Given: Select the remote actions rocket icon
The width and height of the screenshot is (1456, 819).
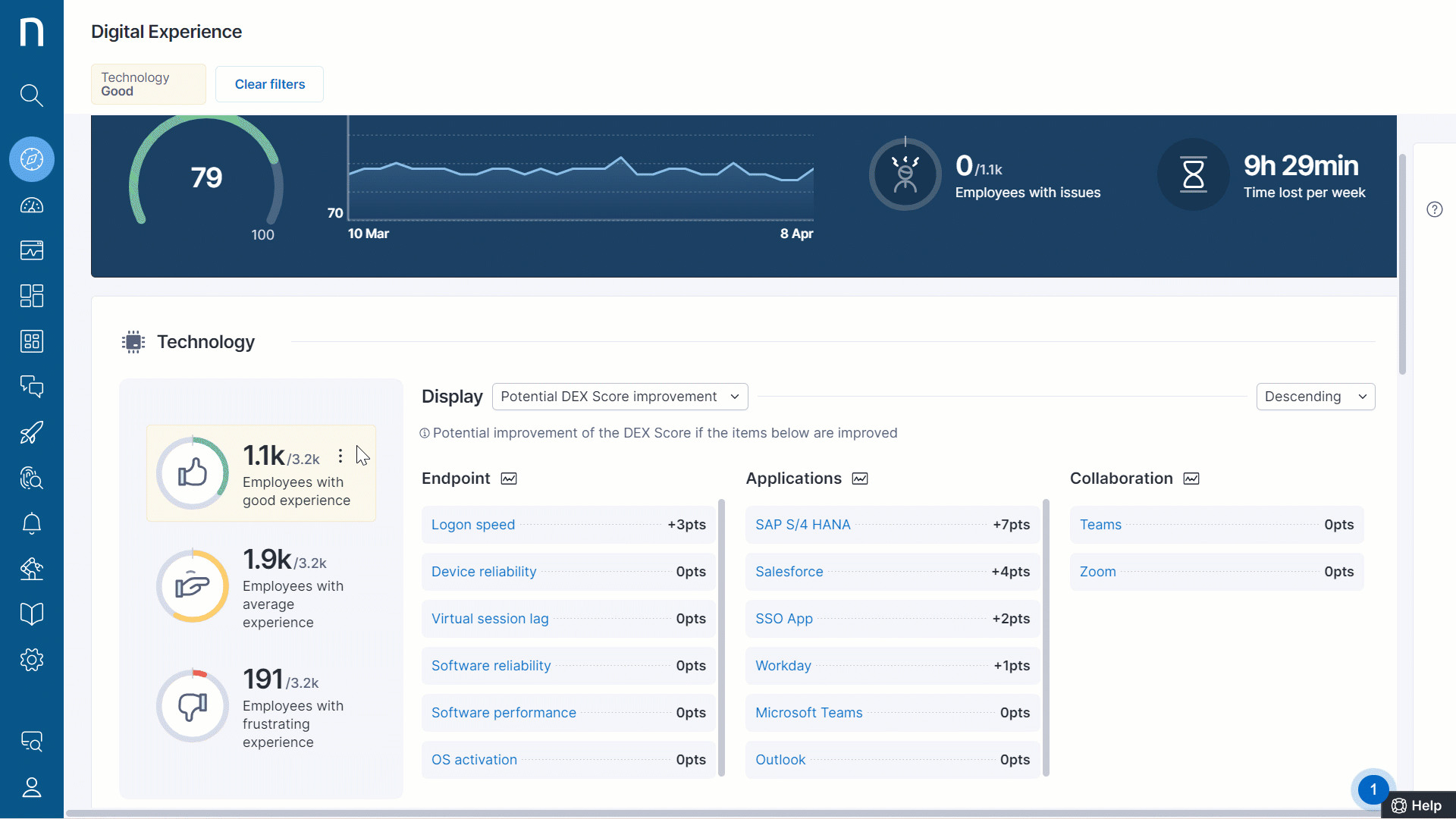Looking at the screenshot, I should coord(32,432).
